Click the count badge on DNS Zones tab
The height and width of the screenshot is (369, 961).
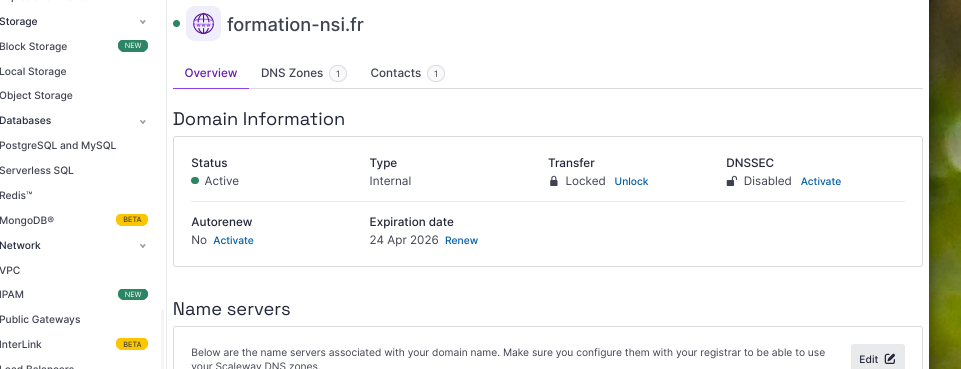(338, 74)
